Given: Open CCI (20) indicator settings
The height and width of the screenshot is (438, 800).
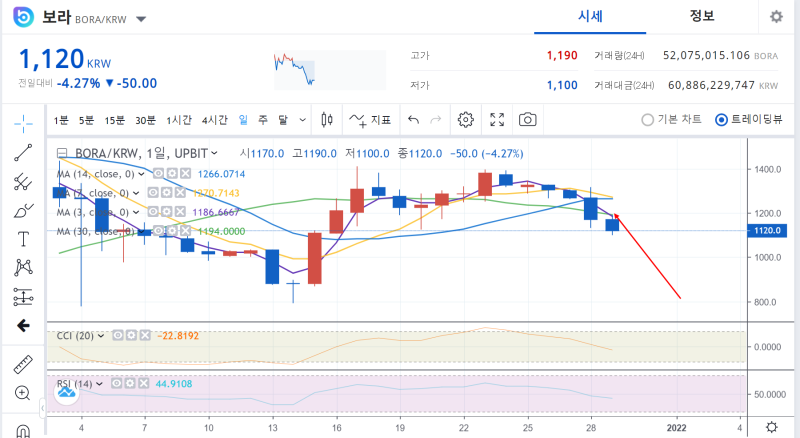Looking at the screenshot, I should (132, 335).
